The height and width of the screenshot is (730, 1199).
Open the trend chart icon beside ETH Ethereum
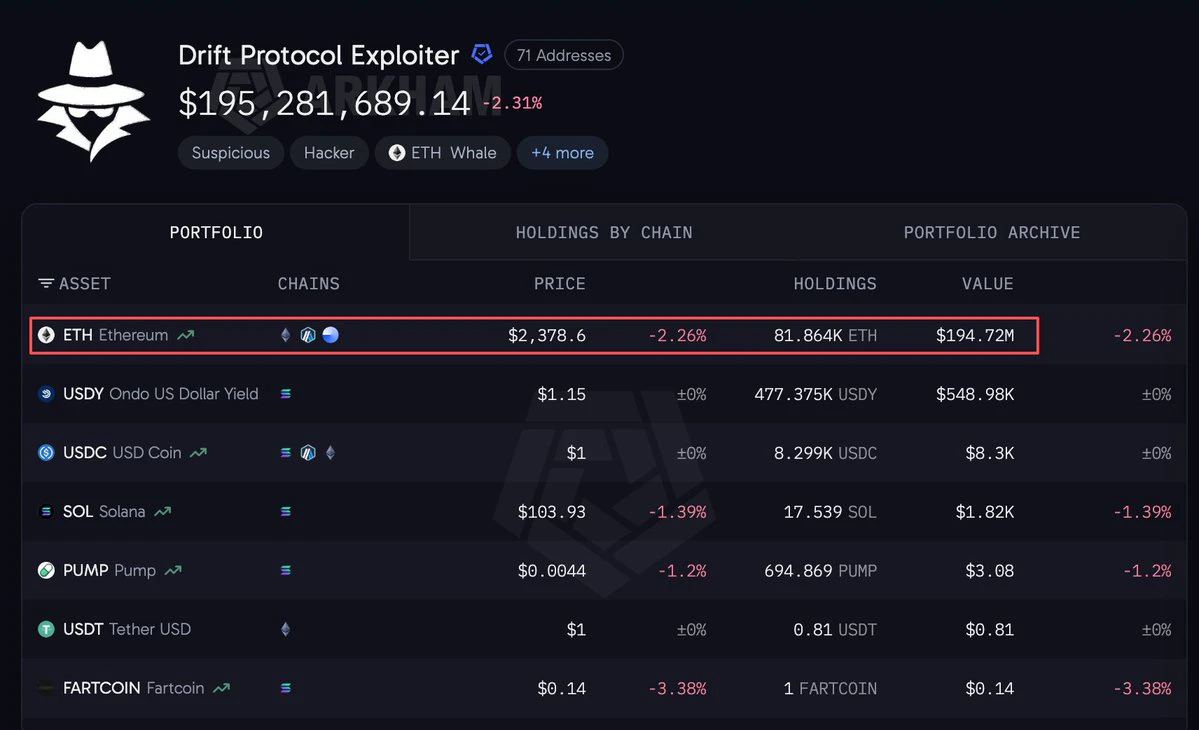point(186,335)
